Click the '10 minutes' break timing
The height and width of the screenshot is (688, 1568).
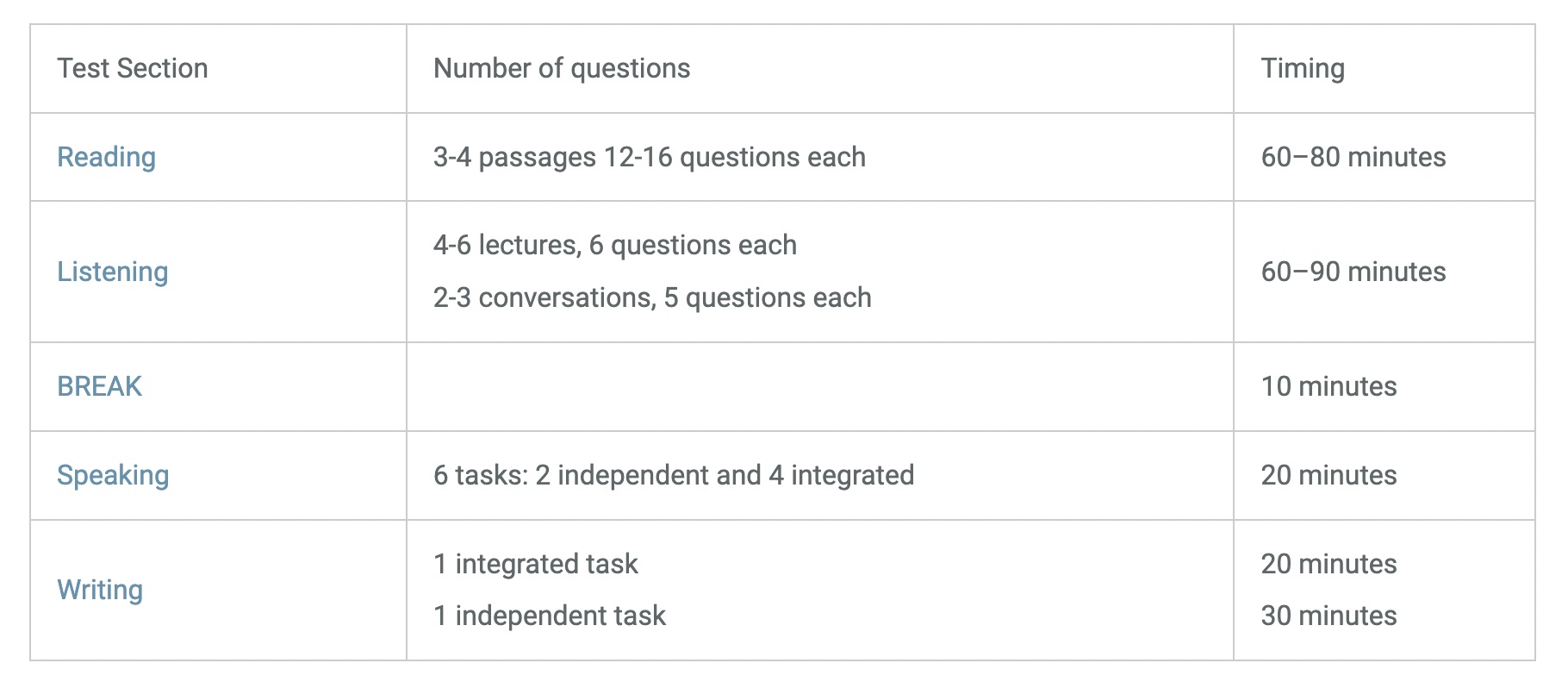click(1328, 386)
